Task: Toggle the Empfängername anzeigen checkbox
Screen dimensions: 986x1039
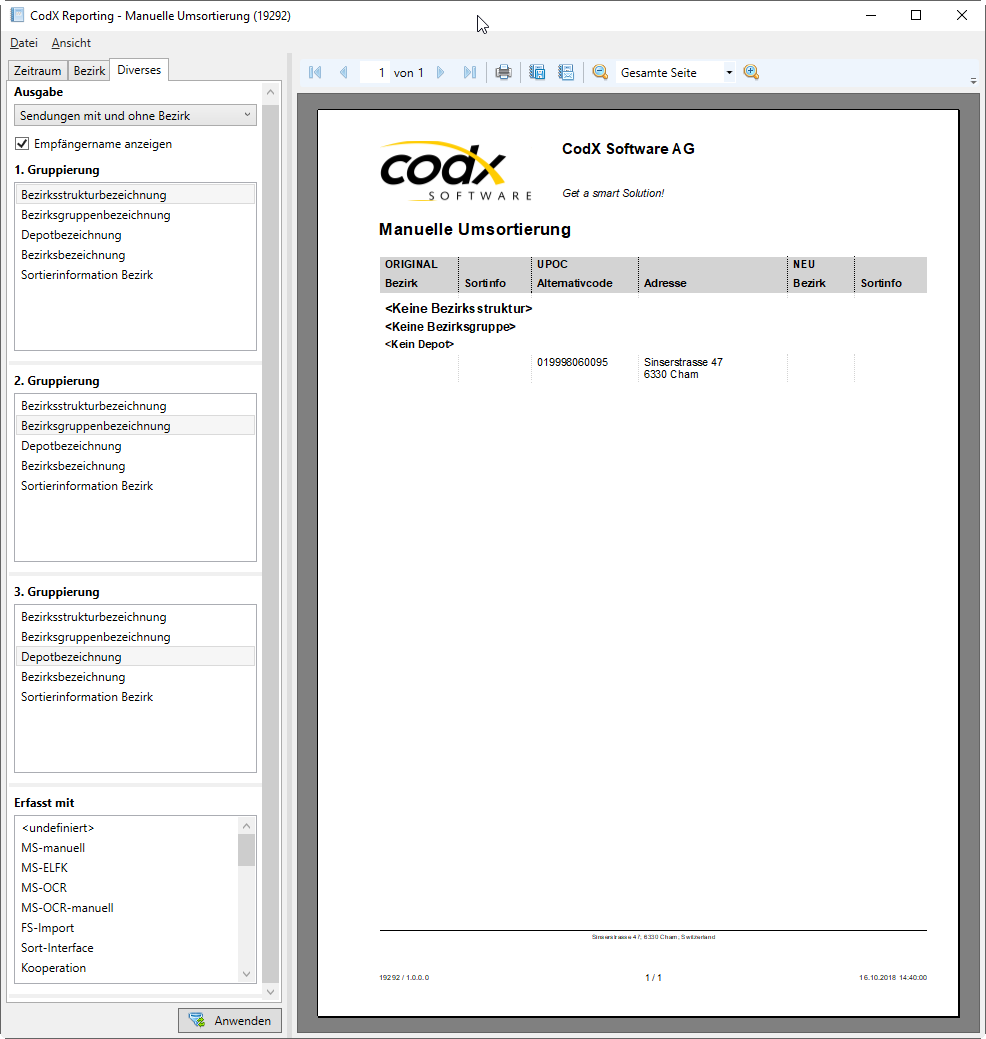Action: click(22, 144)
